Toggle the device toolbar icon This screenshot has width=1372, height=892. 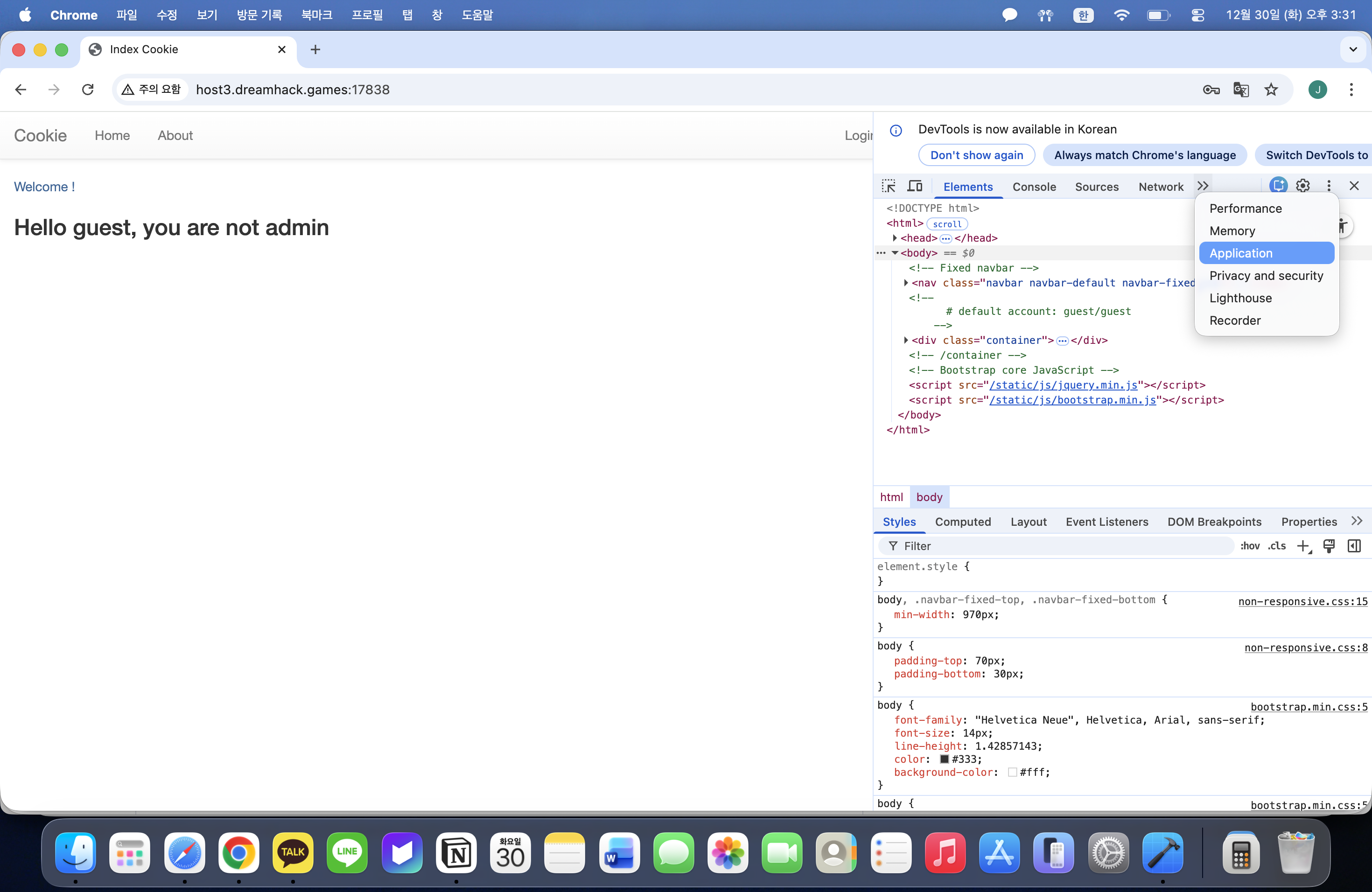[x=915, y=186]
